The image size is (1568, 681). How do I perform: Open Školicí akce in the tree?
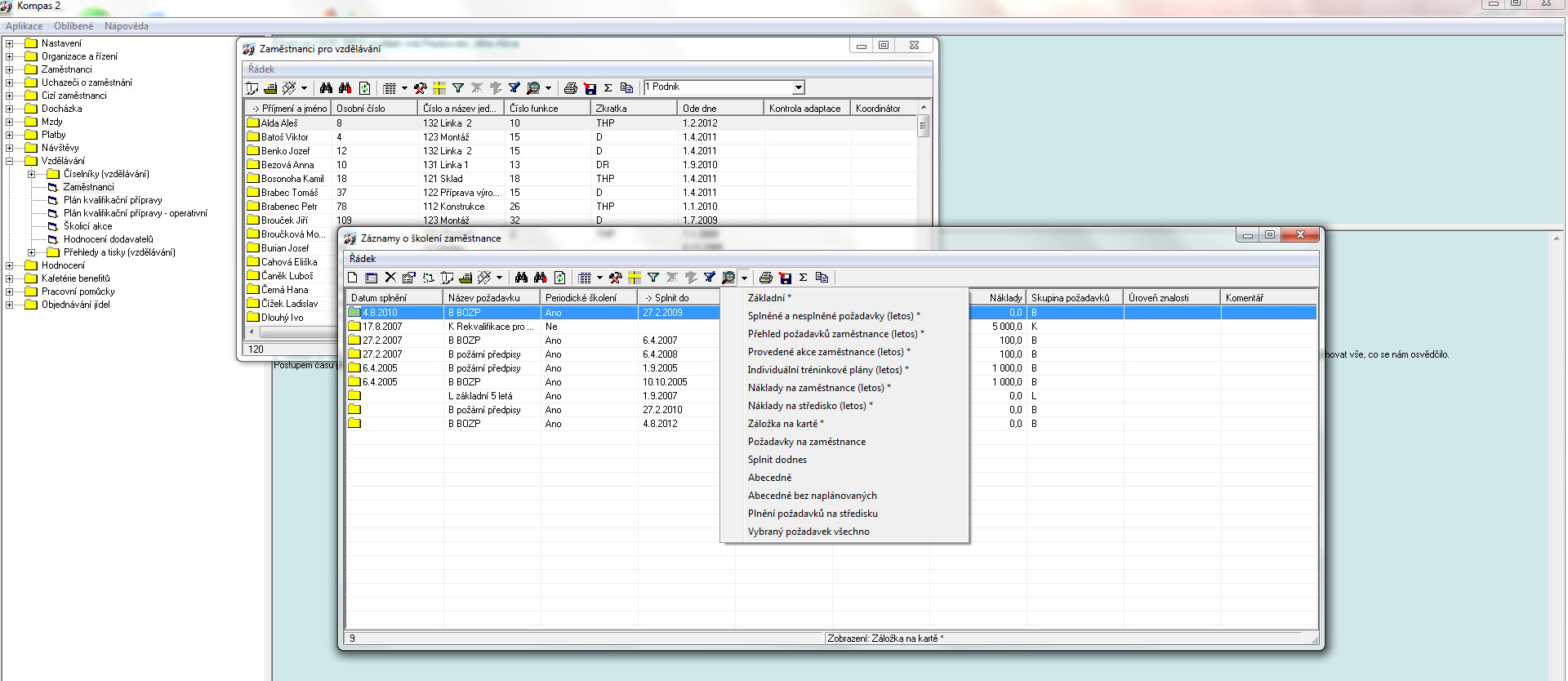[87, 226]
